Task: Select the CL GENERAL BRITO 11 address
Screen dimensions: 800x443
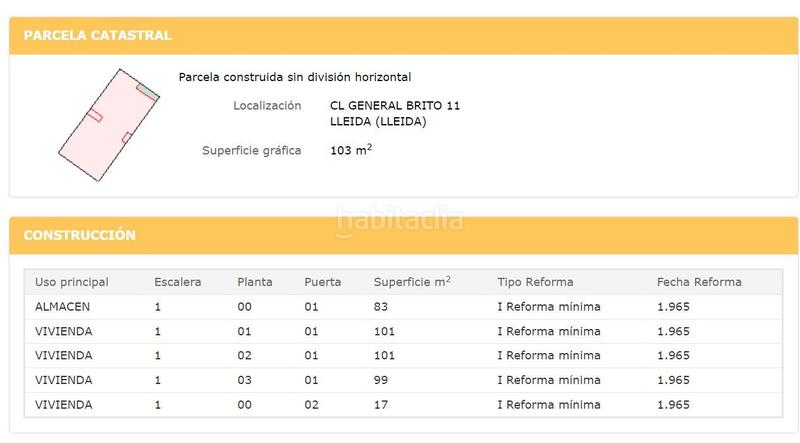Action: click(395, 106)
